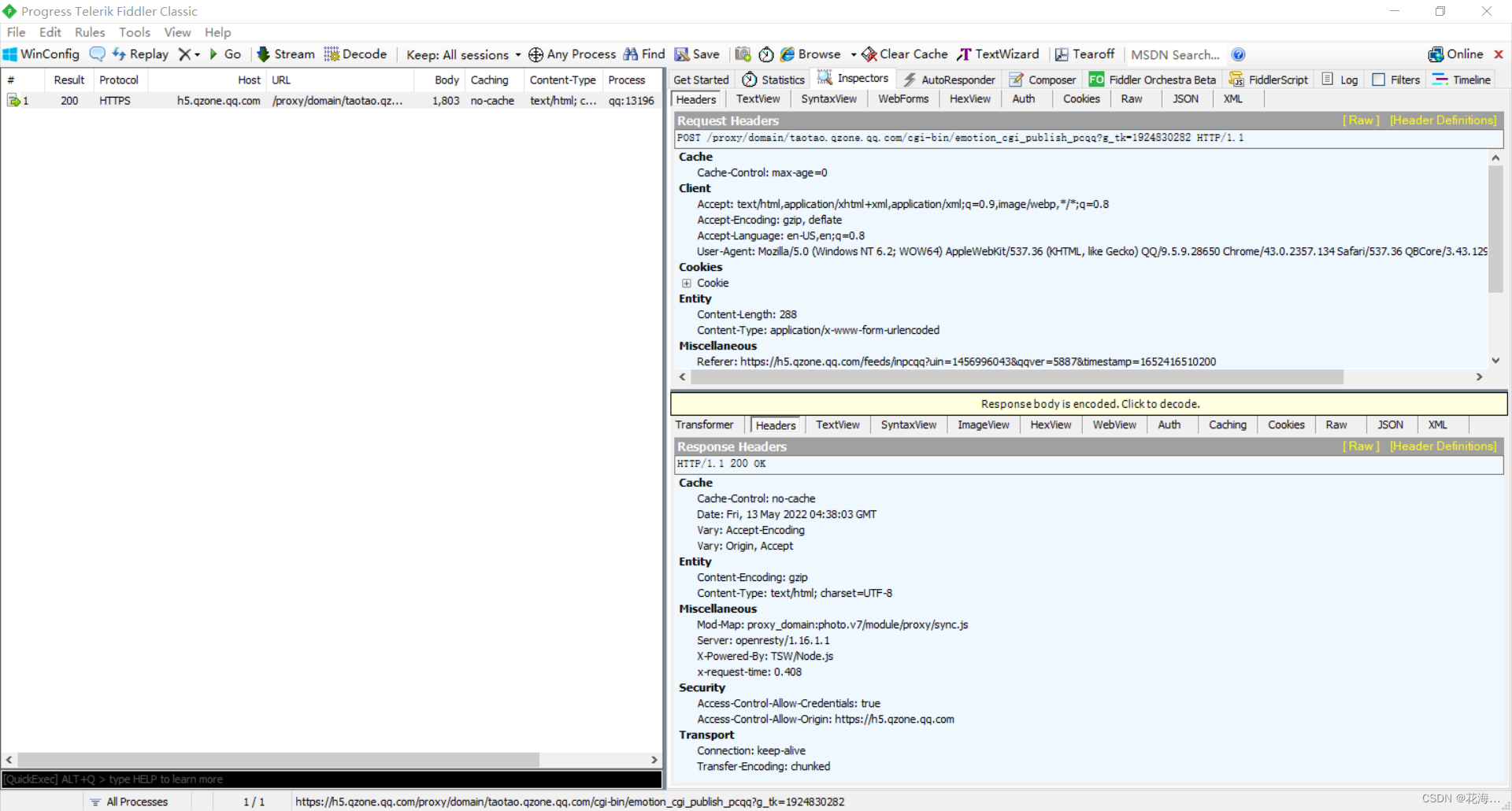The image size is (1512, 811).
Task: Launch Browse in browser
Action: (x=810, y=54)
